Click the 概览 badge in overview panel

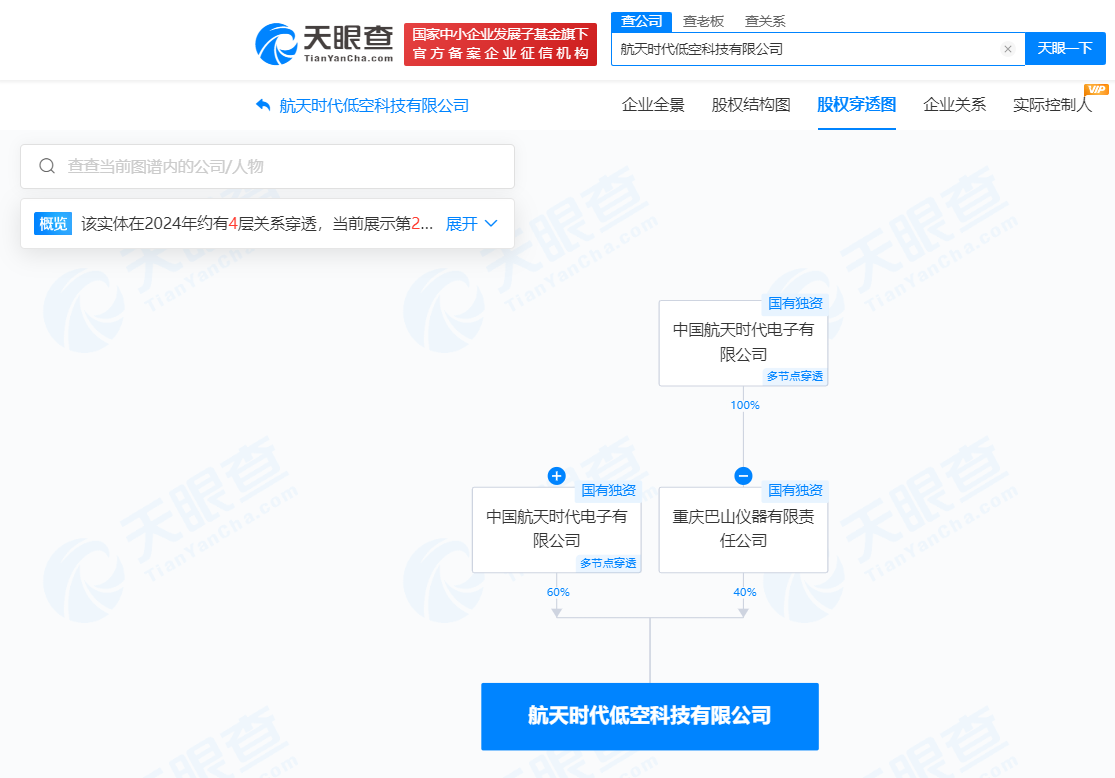53,224
